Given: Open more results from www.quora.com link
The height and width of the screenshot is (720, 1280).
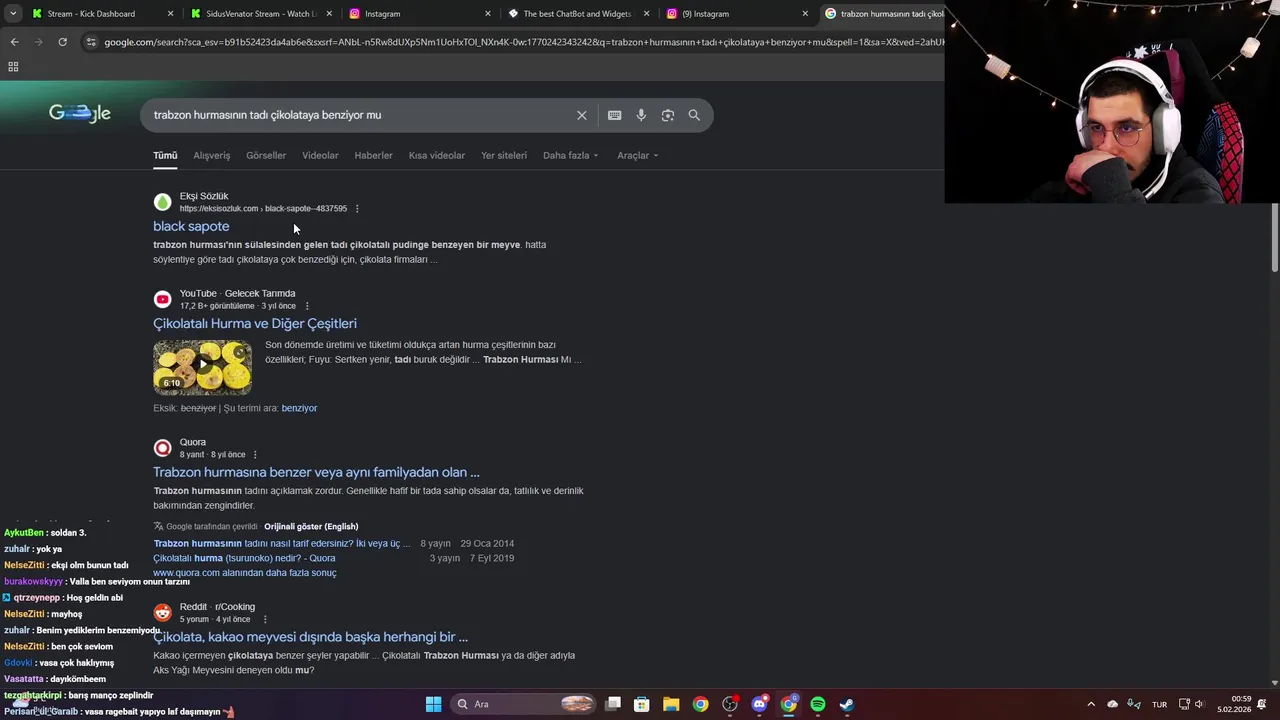Looking at the screenshot, I should [244, 573].
